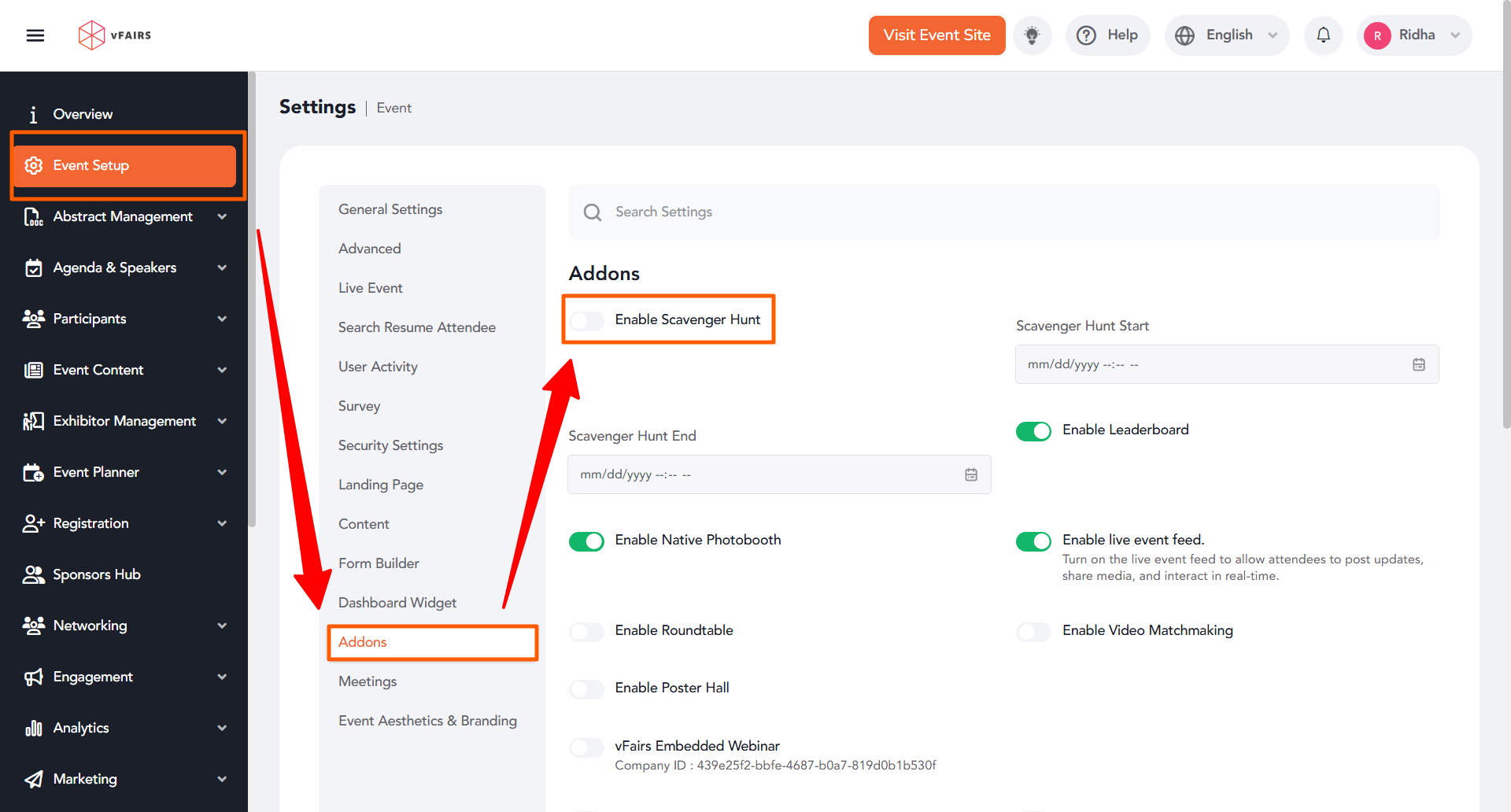This screenshot has width=1511, height=812.
Task: Click the Visit Event Site button
Action: coord(937,35)
